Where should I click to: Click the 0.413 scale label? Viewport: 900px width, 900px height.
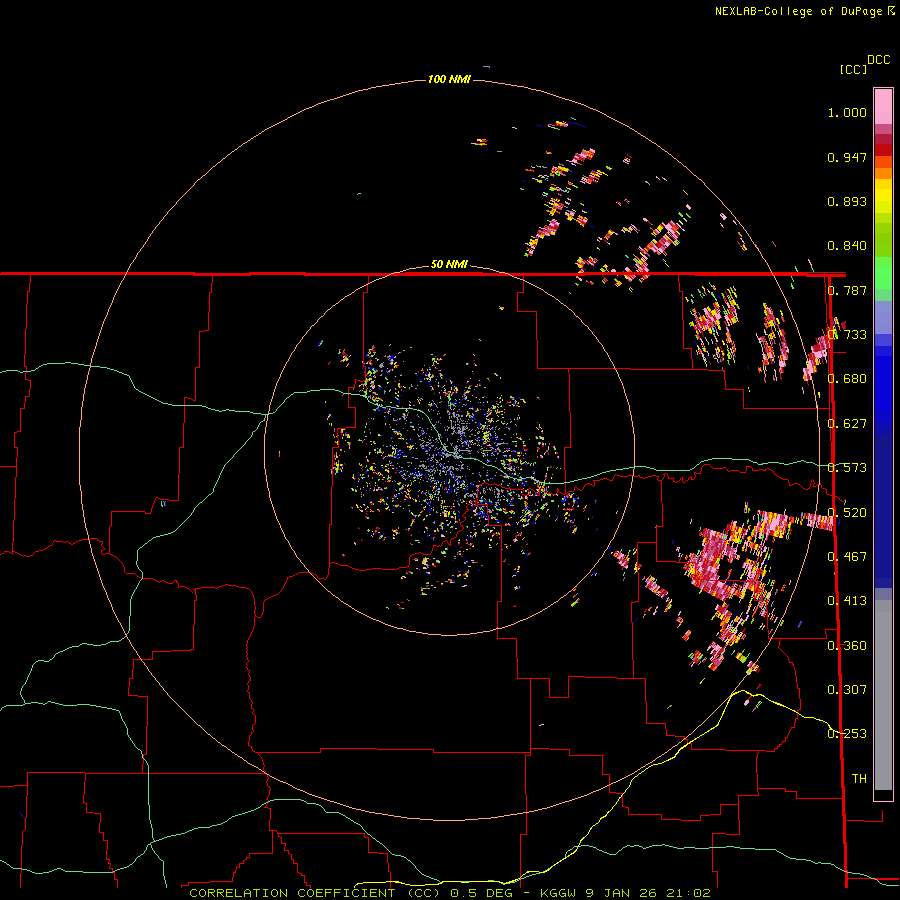[x=847, y=601]
